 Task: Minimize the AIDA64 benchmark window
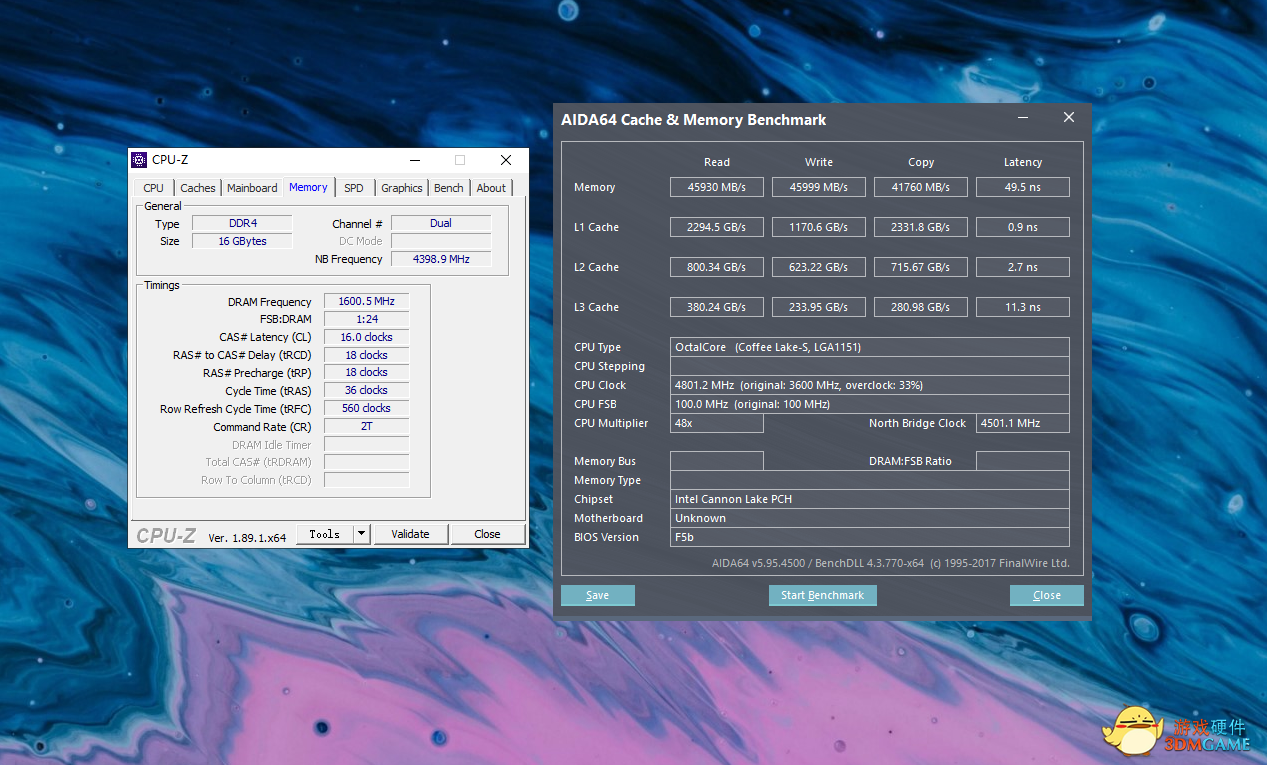click(x=1023, y=118)
